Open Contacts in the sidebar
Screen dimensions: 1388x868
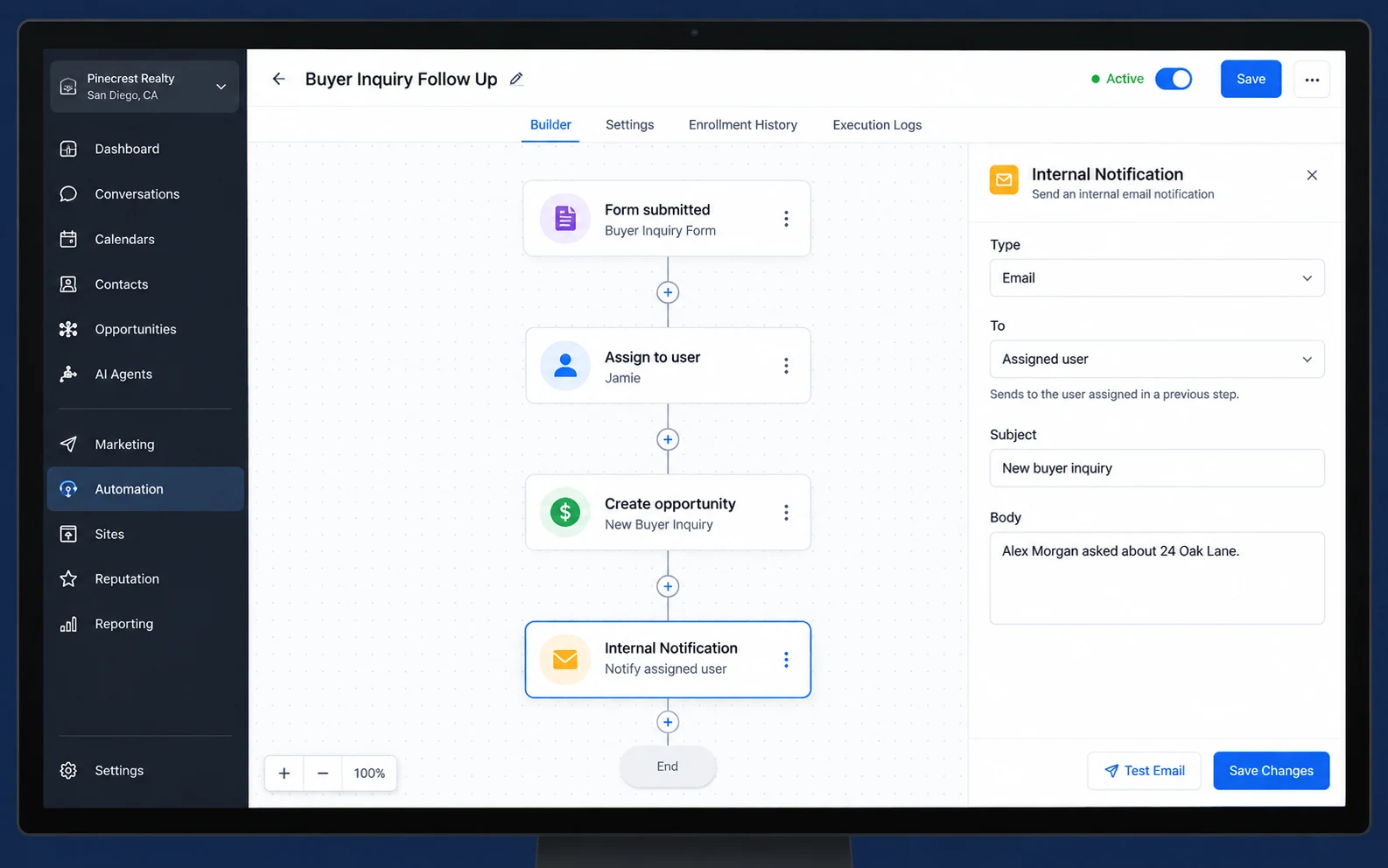(x=145, y=284)
